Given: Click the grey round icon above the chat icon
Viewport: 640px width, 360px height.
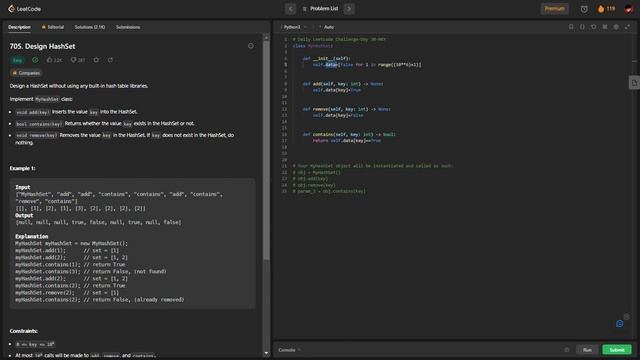Looking at the screenshot, I should [627, 316].
